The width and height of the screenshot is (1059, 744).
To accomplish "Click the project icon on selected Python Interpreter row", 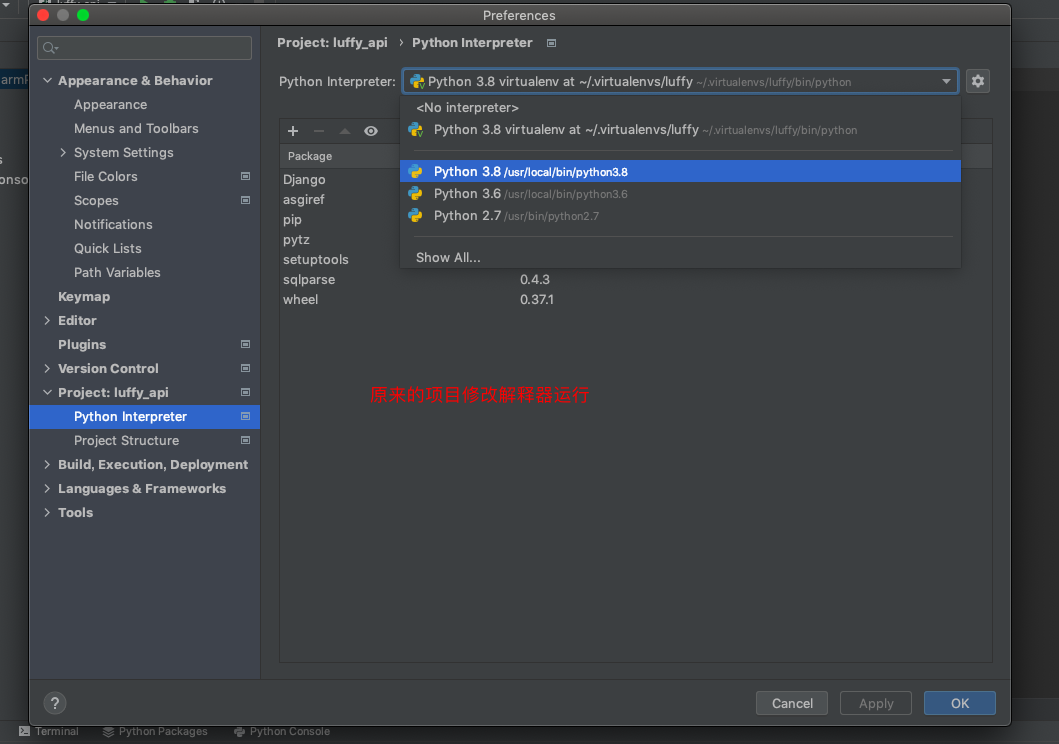I will [245, 417].
